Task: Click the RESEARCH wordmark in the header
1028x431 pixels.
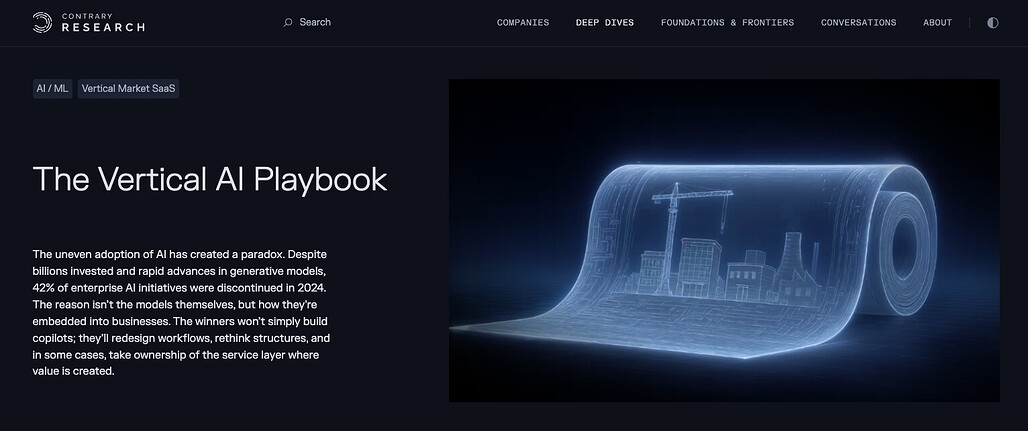Action: pyautogui.click(x=103, y=27)
